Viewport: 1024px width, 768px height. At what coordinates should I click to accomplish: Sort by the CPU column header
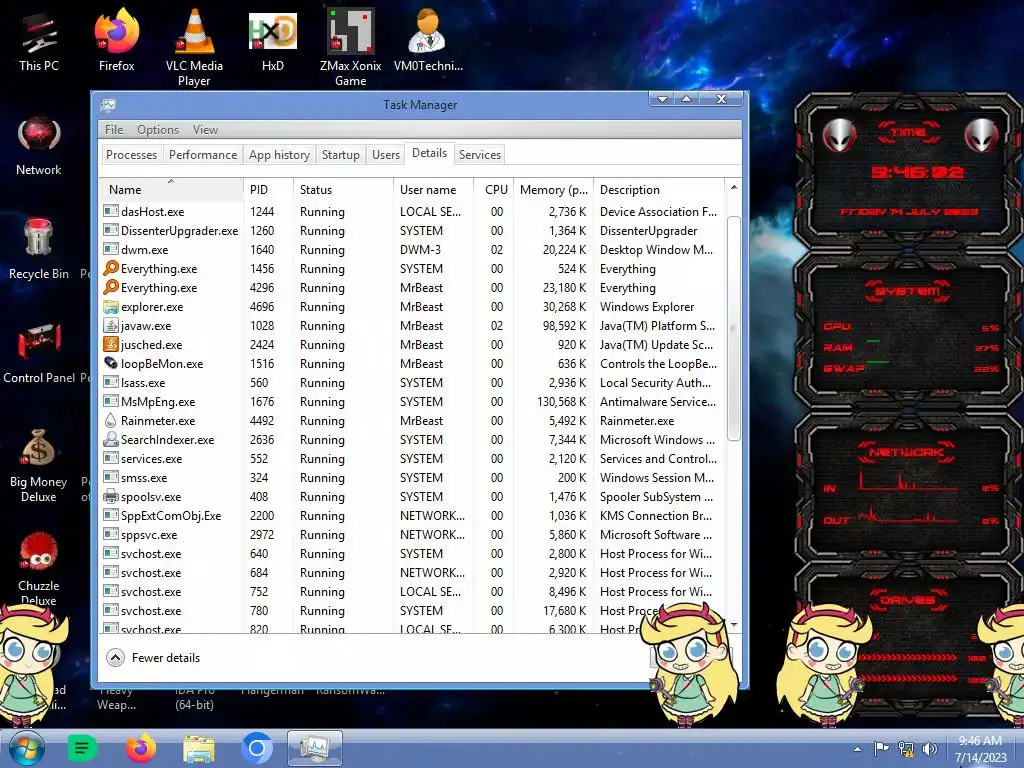[x=494, y=189]
